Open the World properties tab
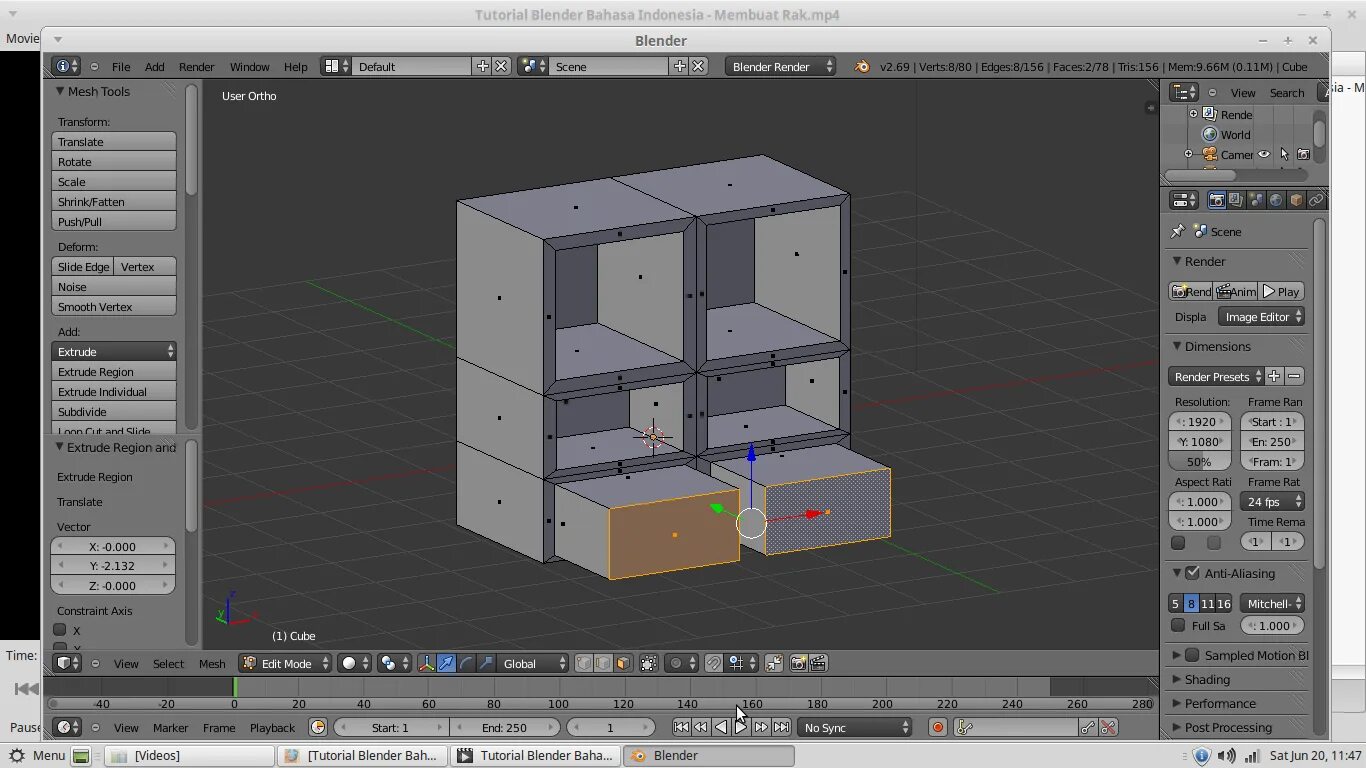 (1276, 200)
